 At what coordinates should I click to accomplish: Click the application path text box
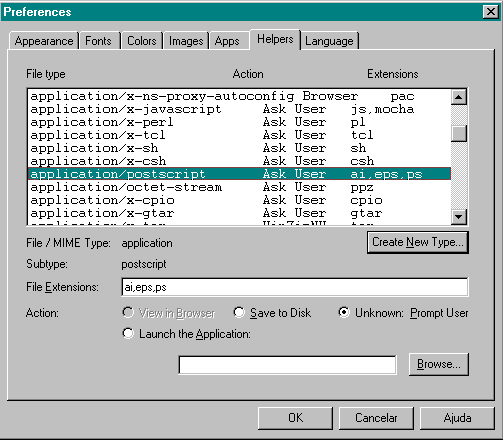point(287,365)
